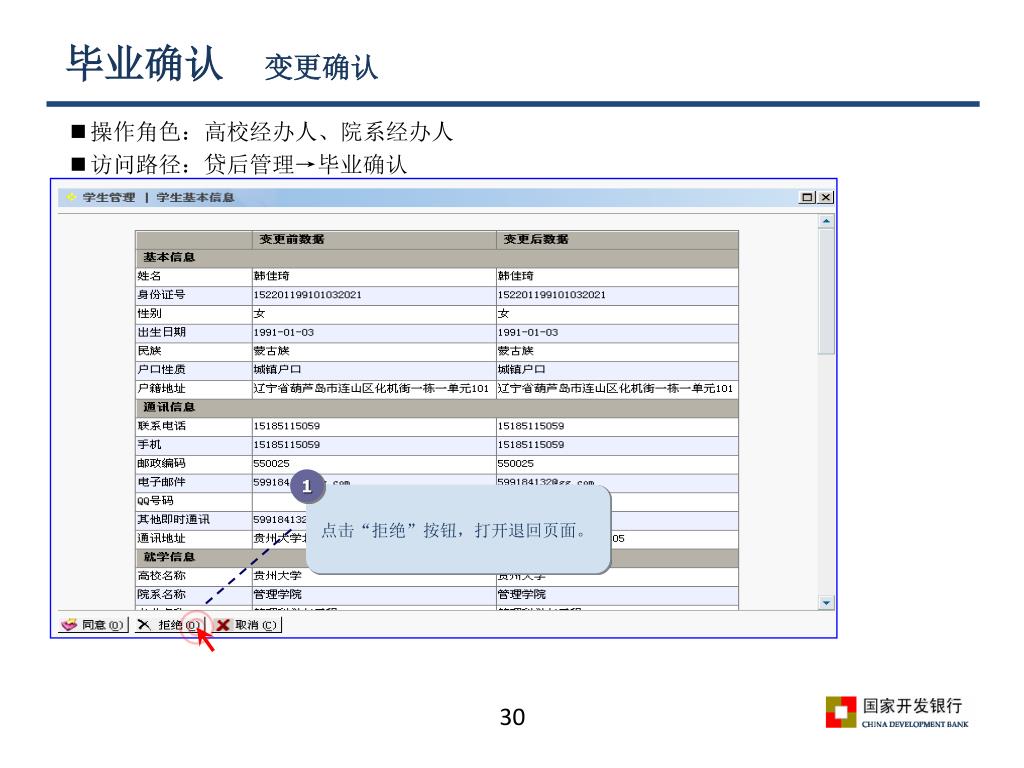The image size is (1024, 768).
Task: Maximize the 学生基本信息 window
Action: point(808,197)
